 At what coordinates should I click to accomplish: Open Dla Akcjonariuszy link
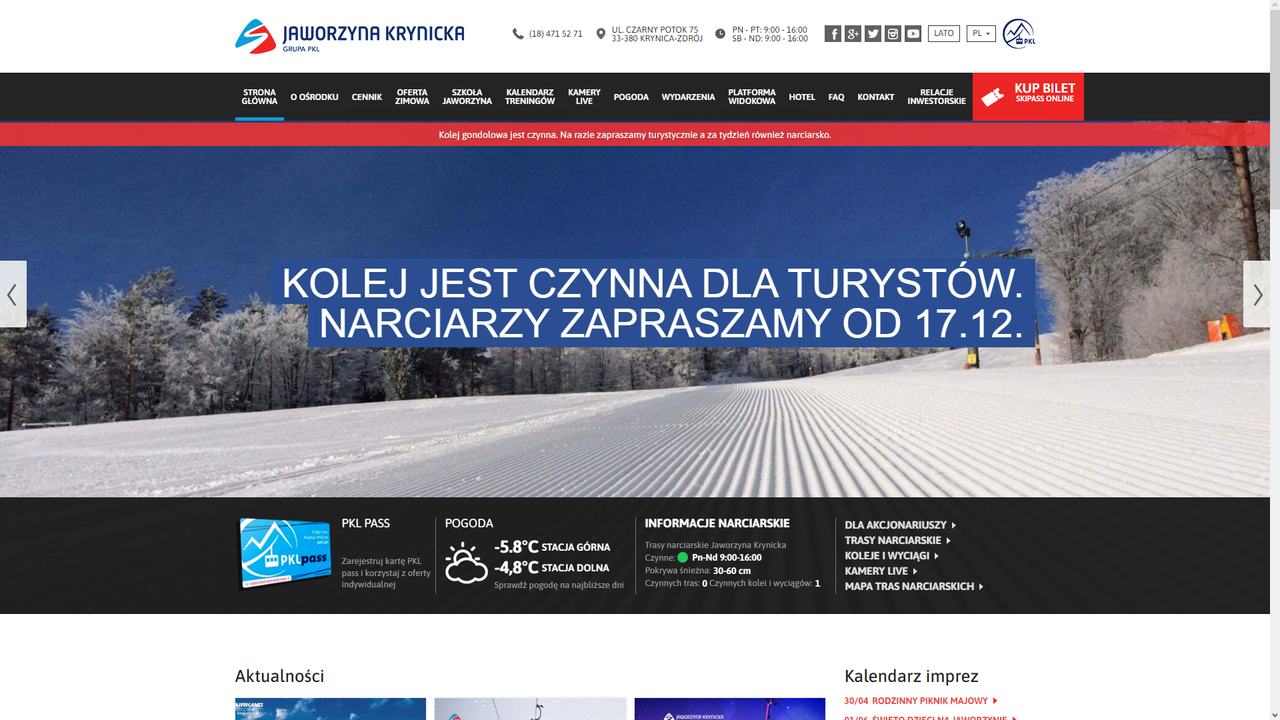(x=900, y=525)
